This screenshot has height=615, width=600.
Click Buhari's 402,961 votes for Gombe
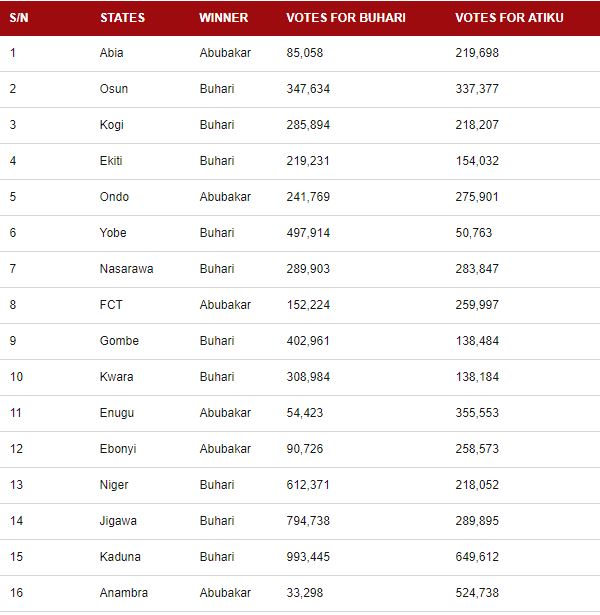pos(308,341)
